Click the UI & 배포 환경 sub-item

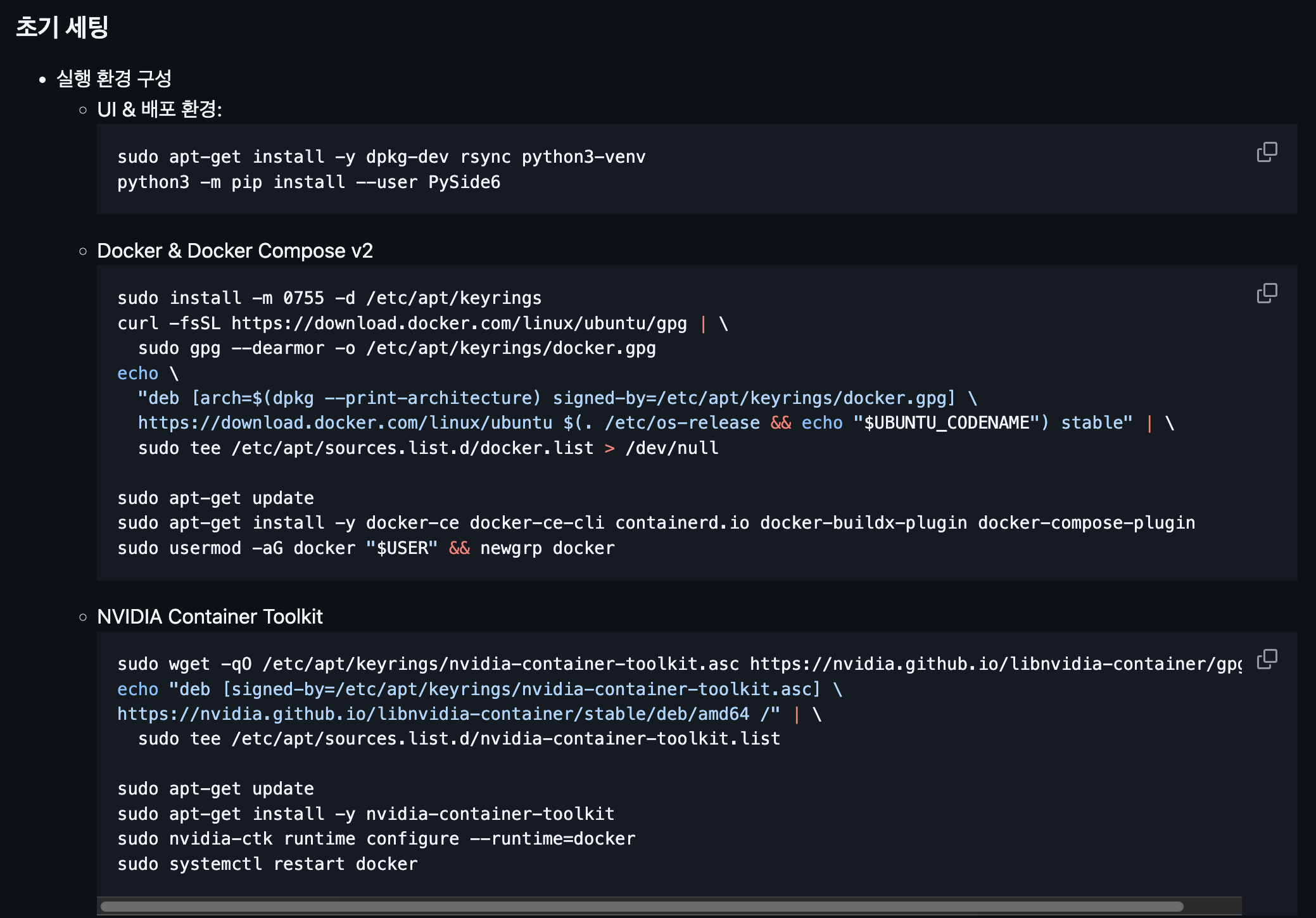coord(159,110)
